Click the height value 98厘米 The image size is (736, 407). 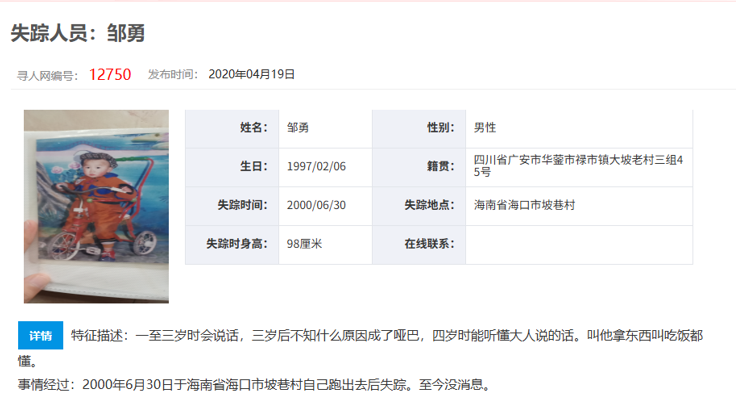304,244
